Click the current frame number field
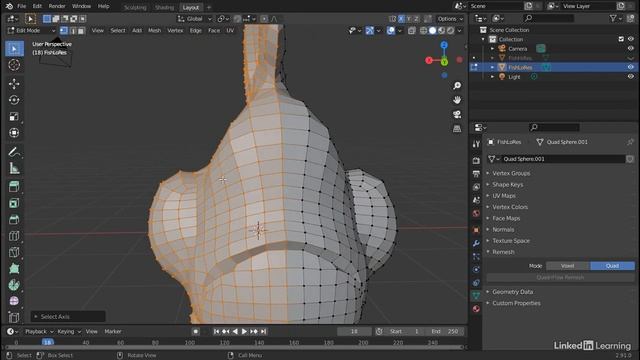 click(x=354, y=332)
